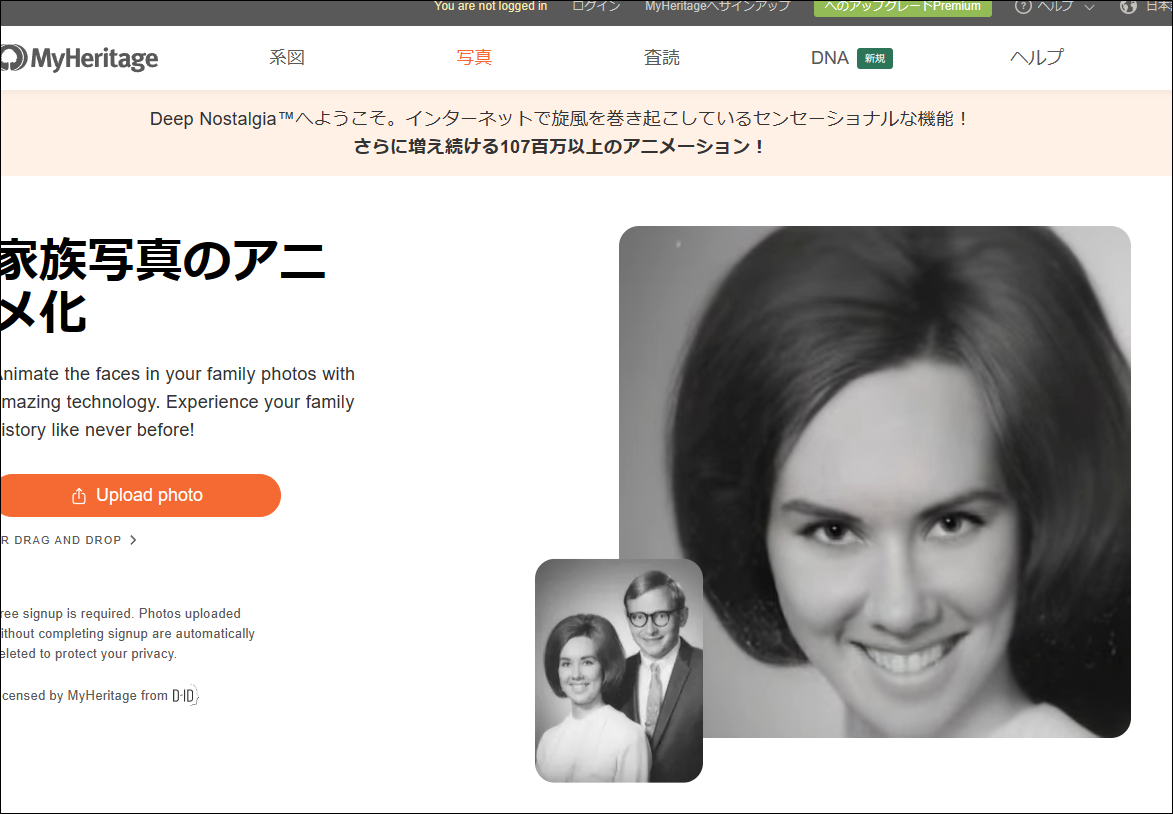The image size is (1173, 814).
Task: Click the 'You are not logged in' text
Action: coord(491,6)
